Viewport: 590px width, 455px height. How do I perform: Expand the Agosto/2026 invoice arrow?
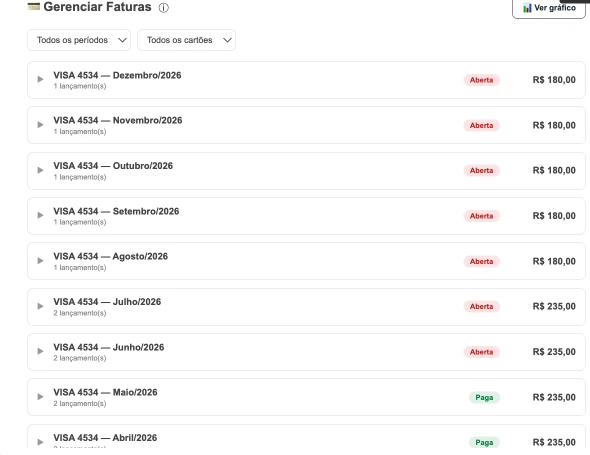pyautogui.click(x=40, y=260)
